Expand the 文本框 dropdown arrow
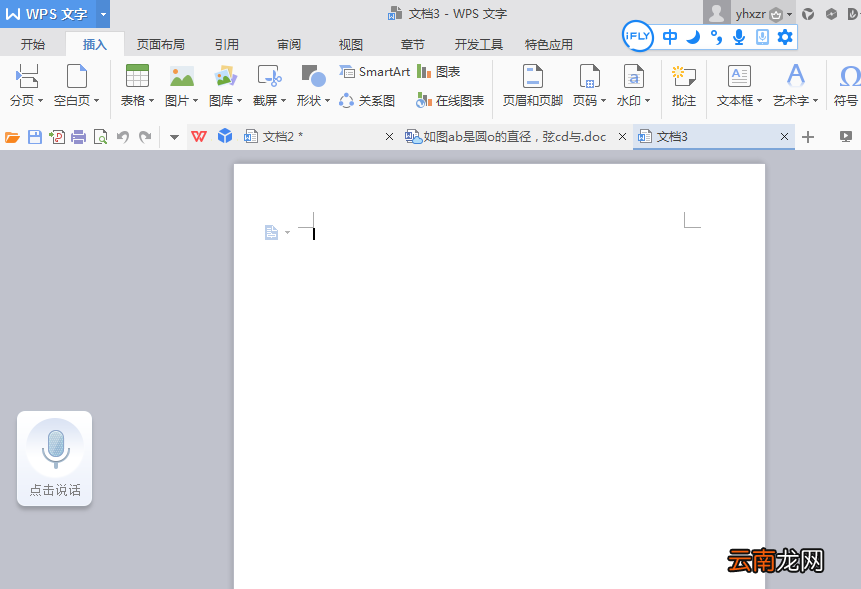Screen dimensions: 861x589 pos(759,101)
